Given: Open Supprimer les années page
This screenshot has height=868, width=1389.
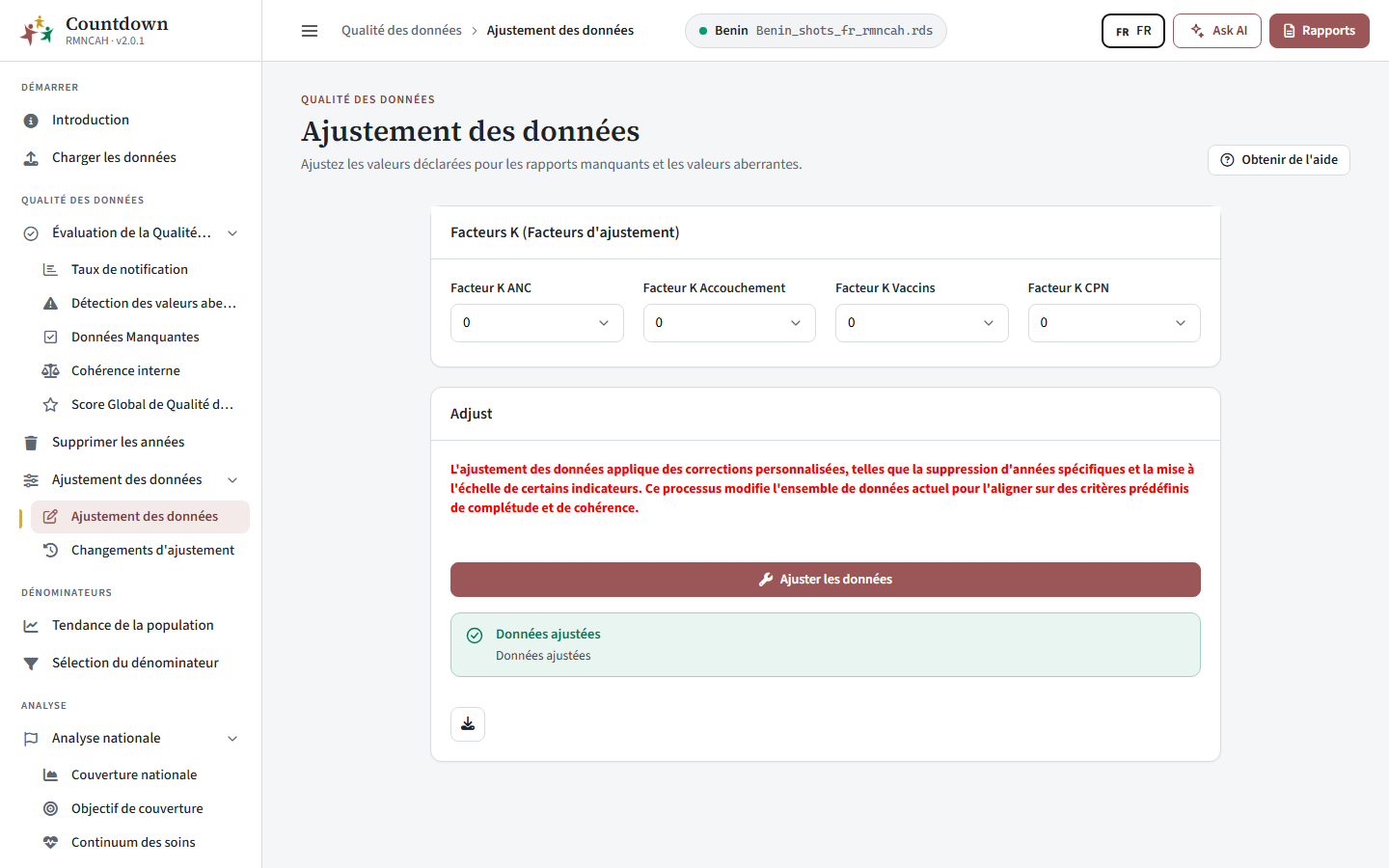Looking at the screenshot, I should pyautogui.click(x=130, y=443).
